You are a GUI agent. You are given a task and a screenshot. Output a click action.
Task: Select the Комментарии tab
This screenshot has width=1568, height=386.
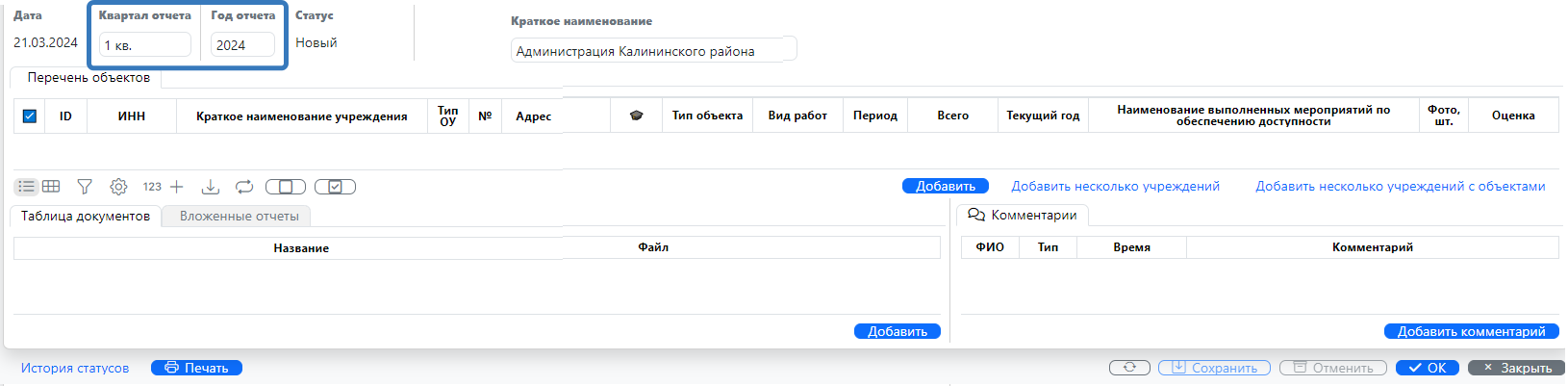tap(1024, 215)
